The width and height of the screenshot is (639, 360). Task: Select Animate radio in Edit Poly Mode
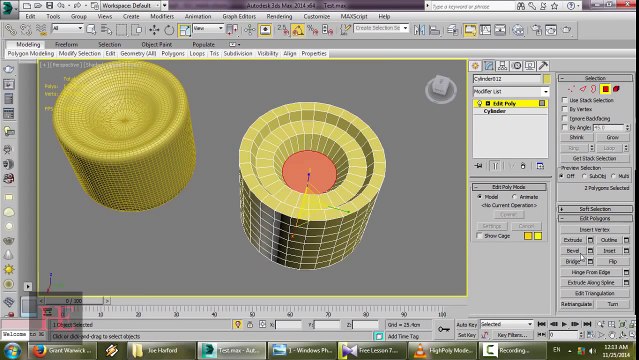pyautogui.click(x=515, y=197)
